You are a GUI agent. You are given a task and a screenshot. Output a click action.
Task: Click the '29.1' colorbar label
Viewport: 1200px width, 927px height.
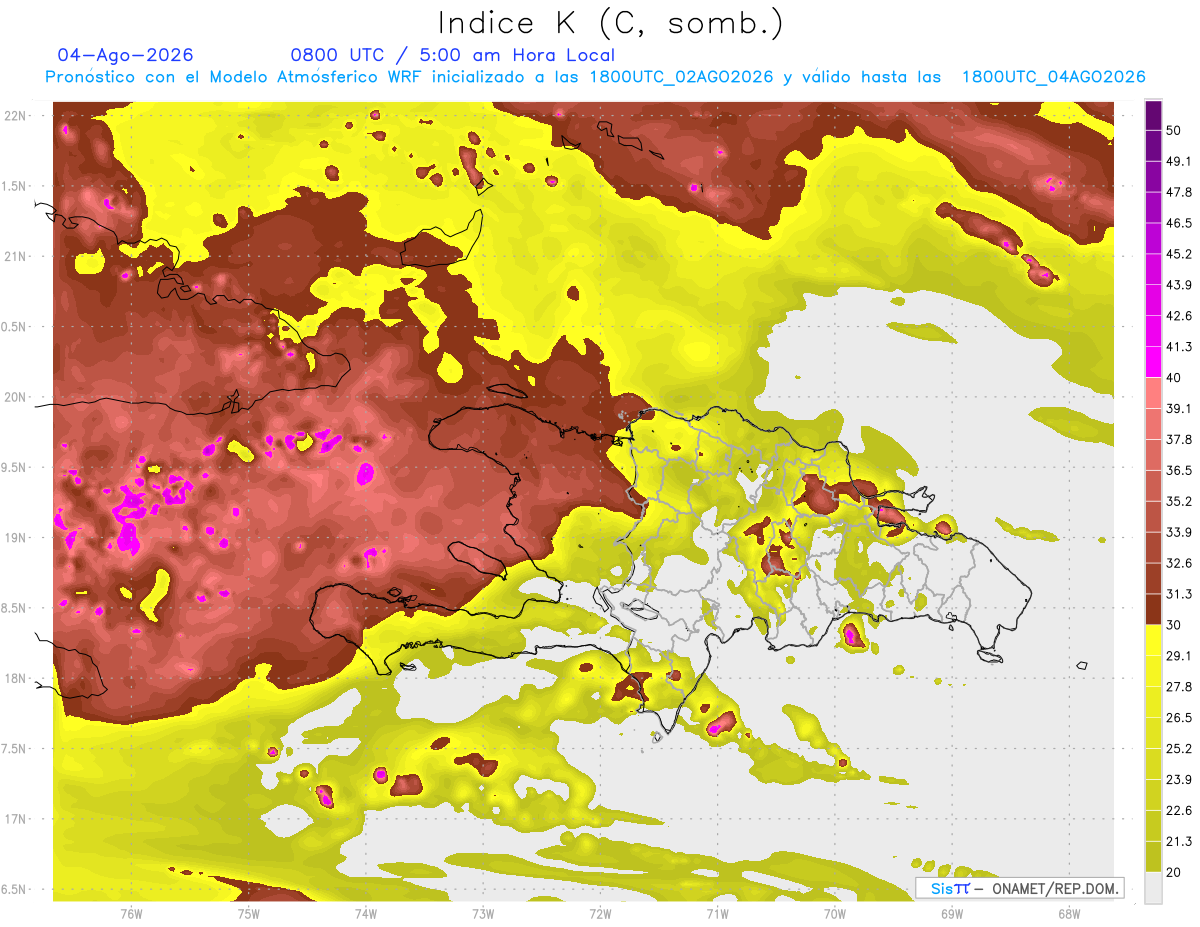pos(1179,656)
